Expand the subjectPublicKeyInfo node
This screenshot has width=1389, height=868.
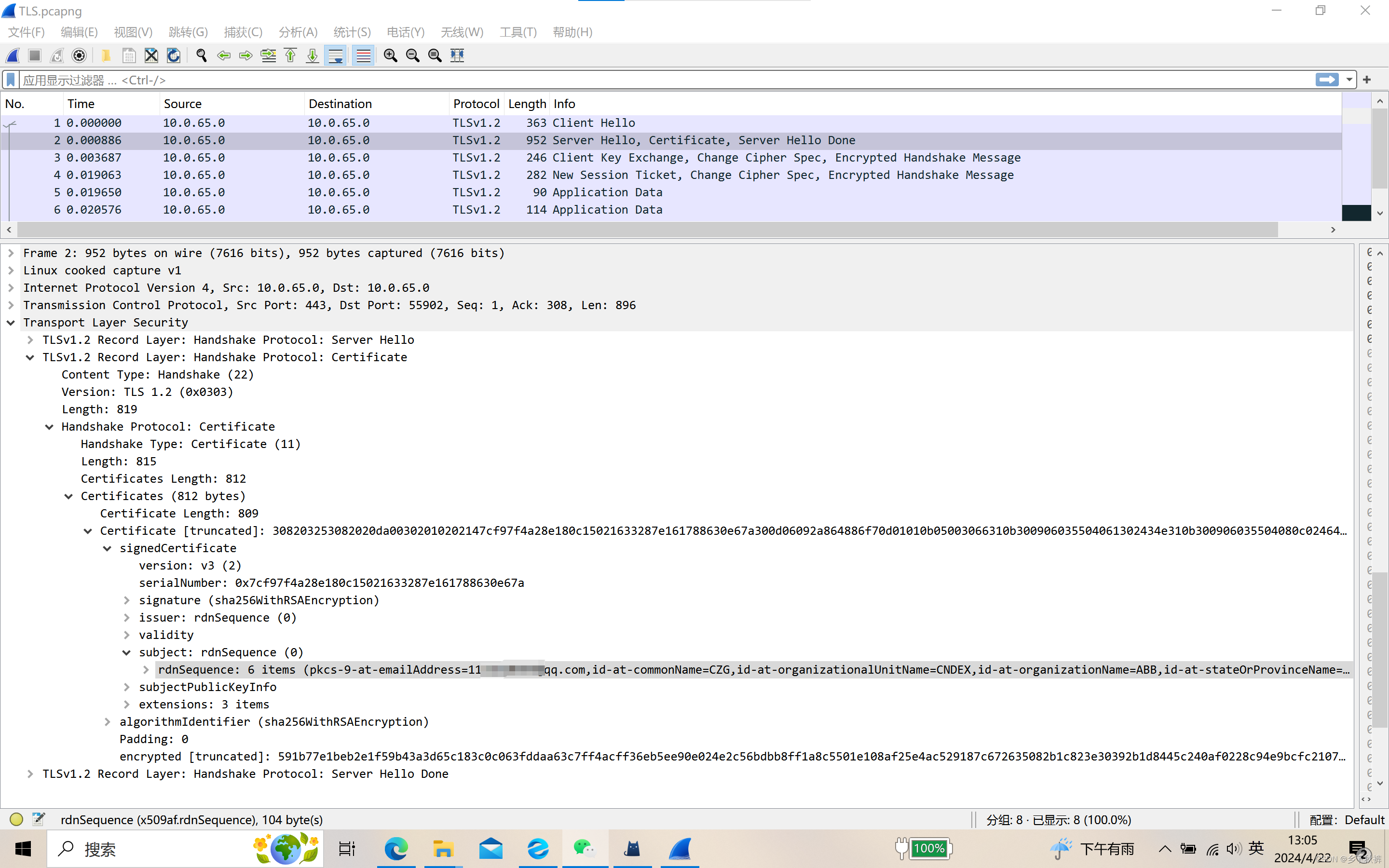point(126,687)
